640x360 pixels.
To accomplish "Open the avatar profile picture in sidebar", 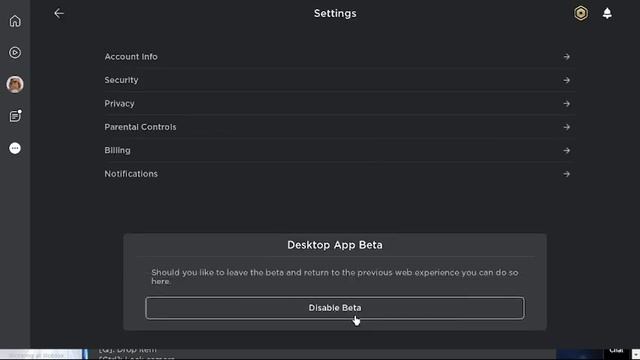I will pyautogui.click(x=15, y=84).
